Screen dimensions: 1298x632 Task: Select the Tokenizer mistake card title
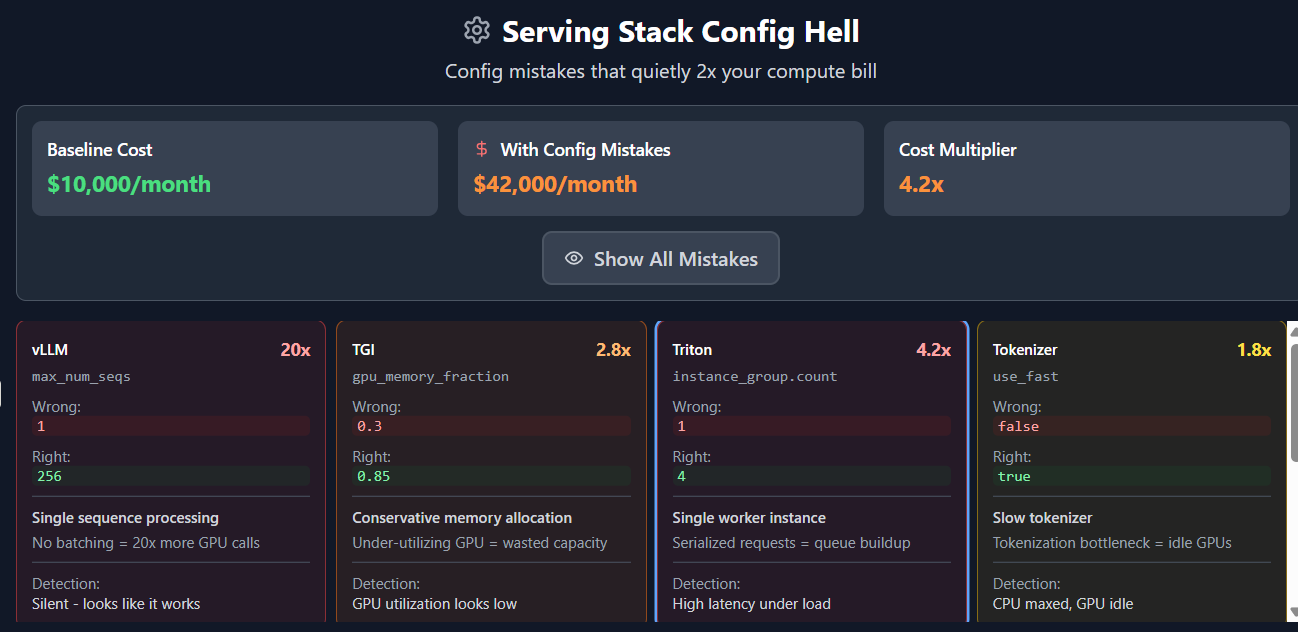tap(1025, 350)
